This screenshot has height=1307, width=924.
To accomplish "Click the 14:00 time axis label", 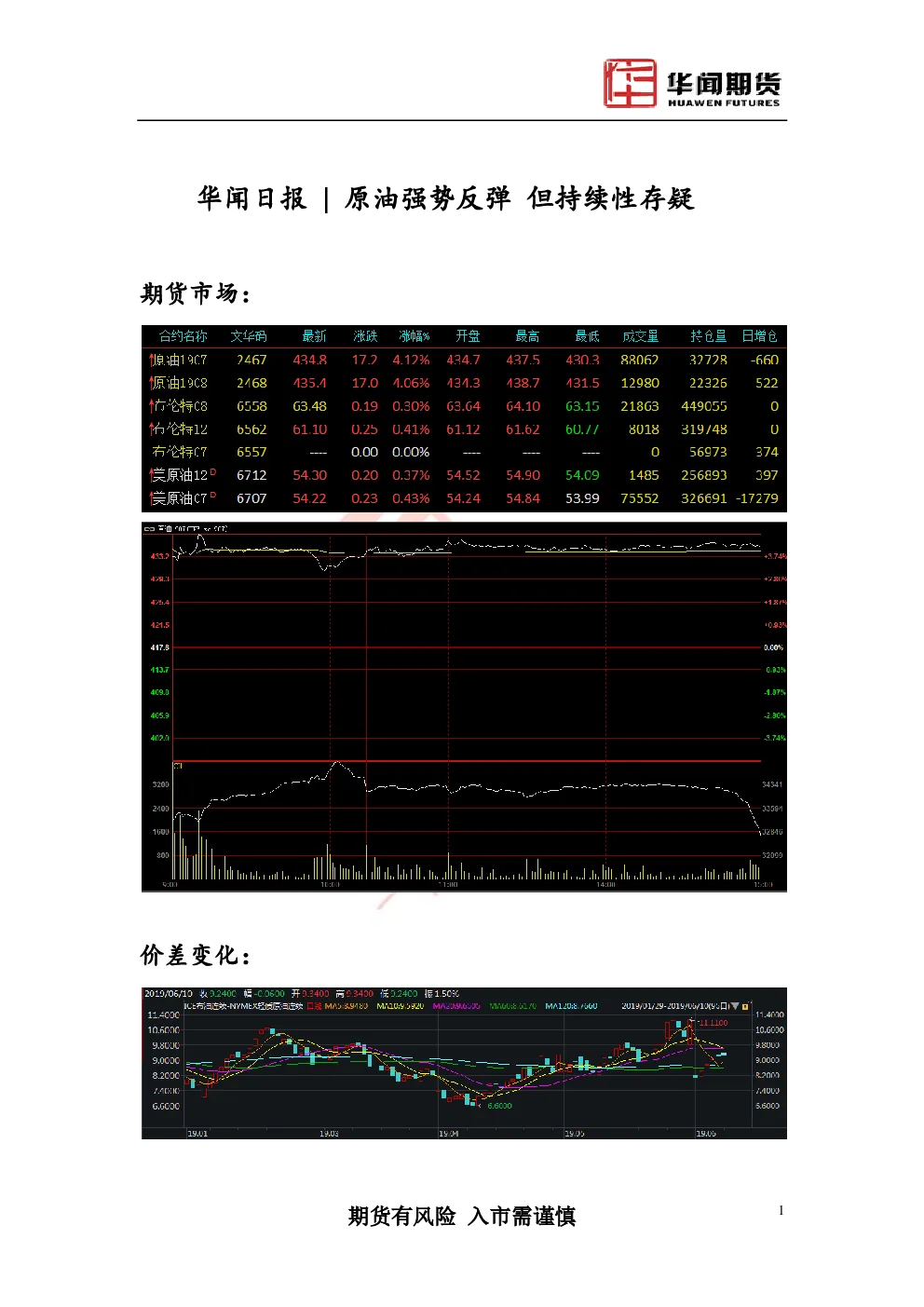I will (605, 884).
